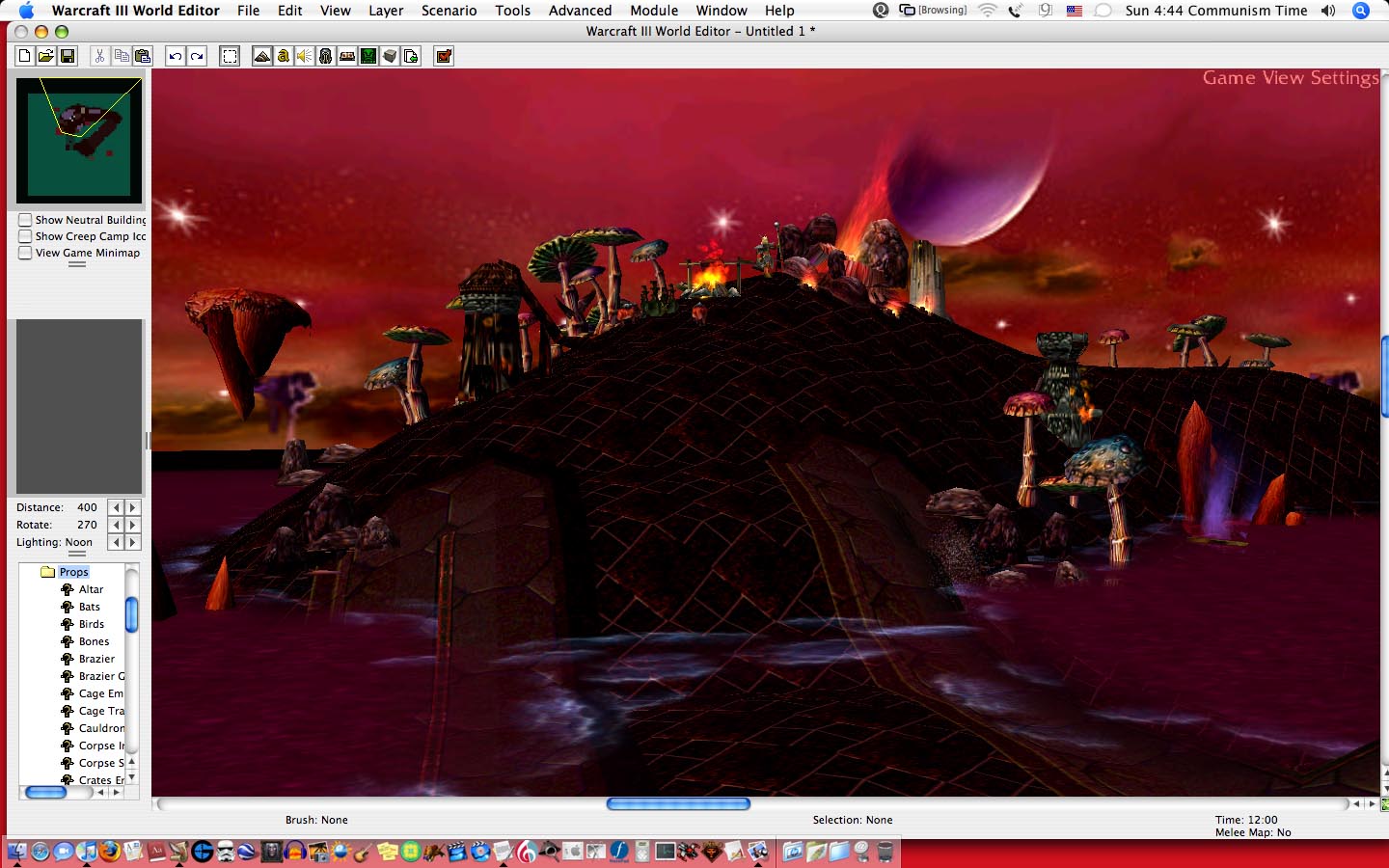Click the Game View Settings link
1389x868 pixels.
point(1291,78)
